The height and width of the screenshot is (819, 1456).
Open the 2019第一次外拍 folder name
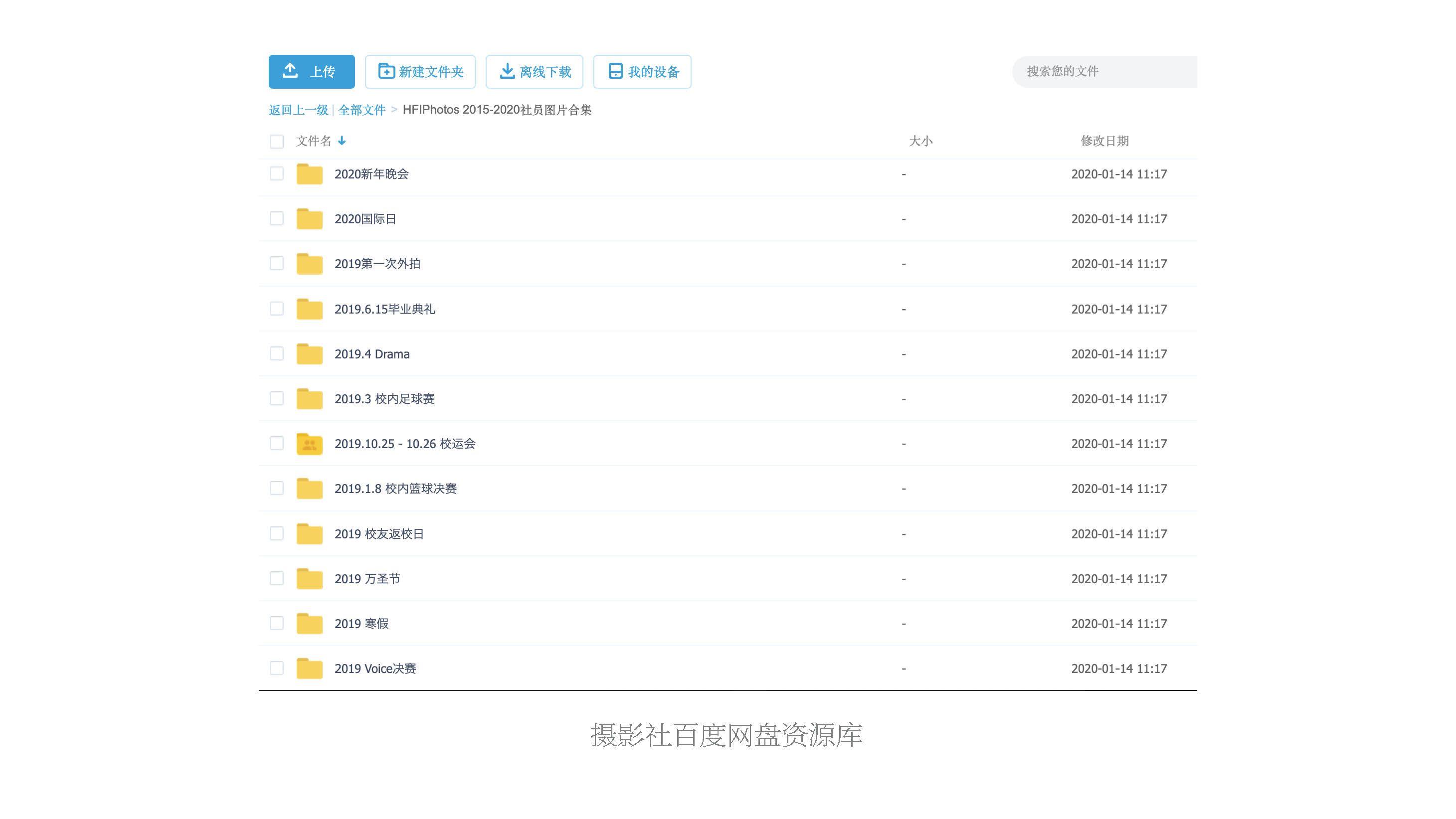377,264
